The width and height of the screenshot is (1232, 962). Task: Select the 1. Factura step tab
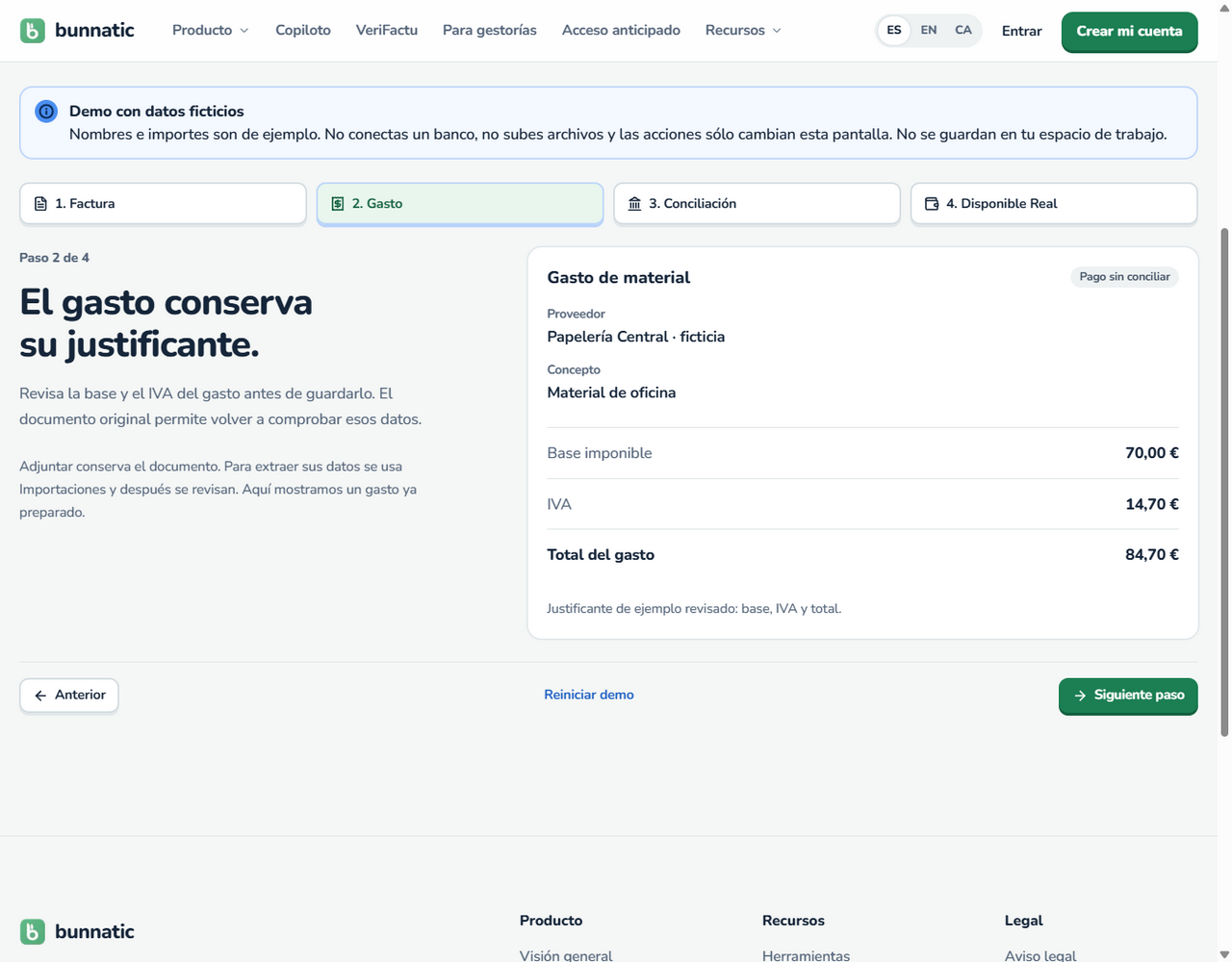163,204
